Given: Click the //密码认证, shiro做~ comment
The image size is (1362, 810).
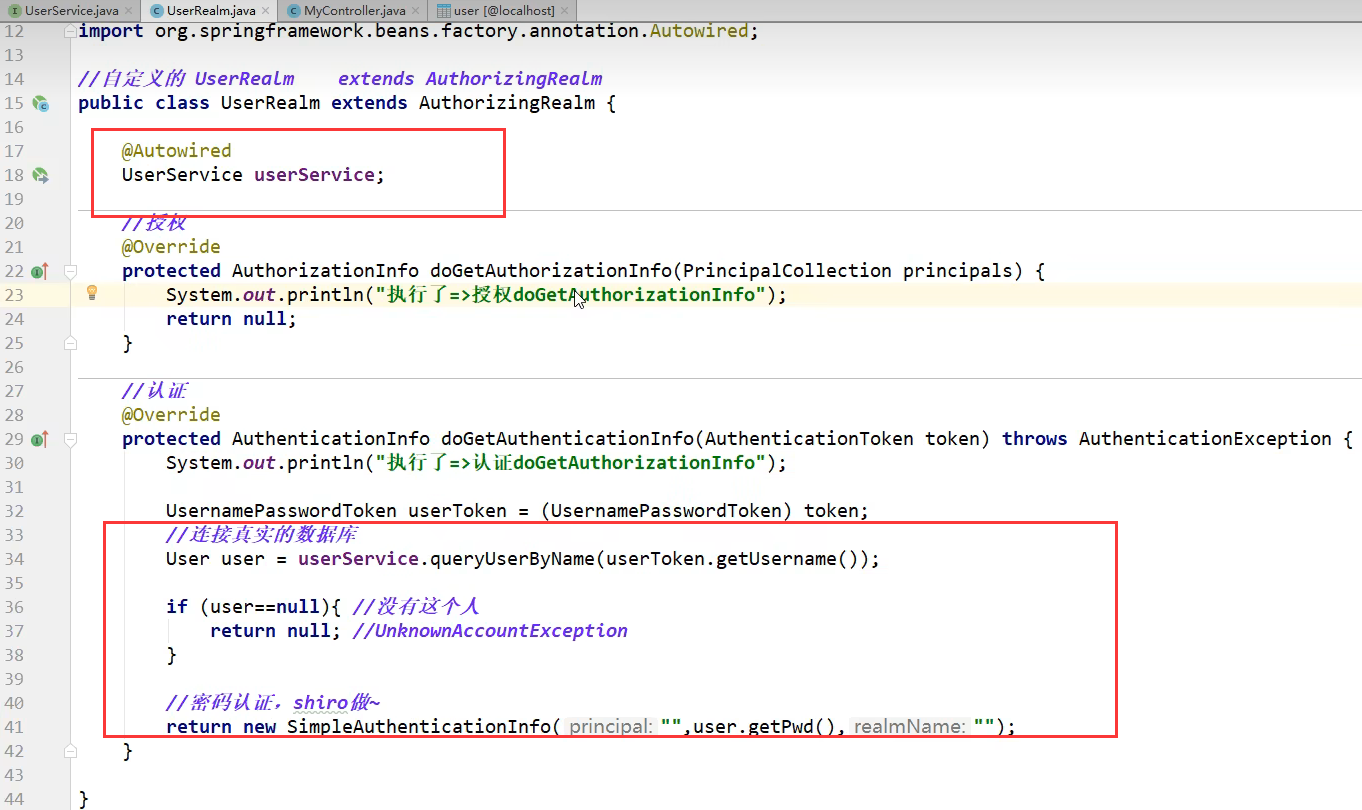Looking at the screenshot, I should pos(273,703).
